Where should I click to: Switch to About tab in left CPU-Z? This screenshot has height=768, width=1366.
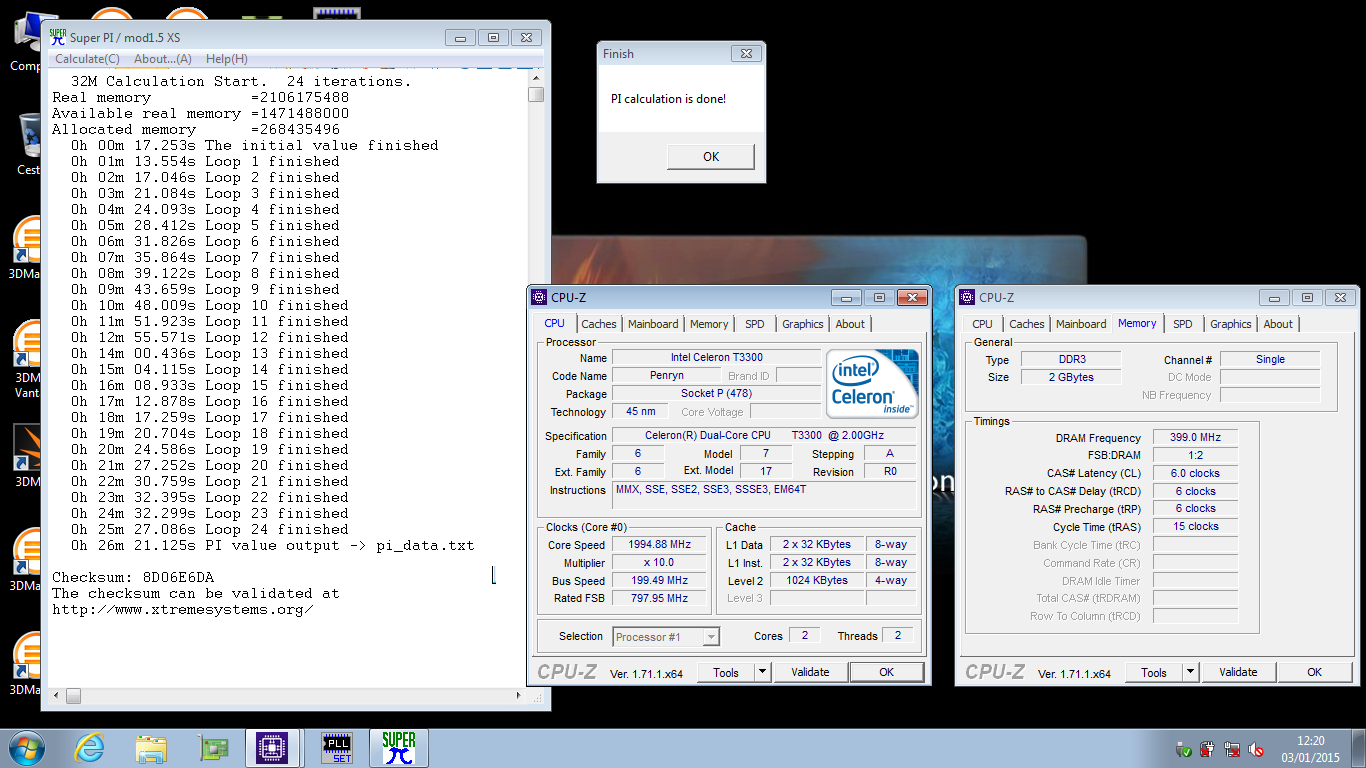pyautogui.click(x=850, y=324)
